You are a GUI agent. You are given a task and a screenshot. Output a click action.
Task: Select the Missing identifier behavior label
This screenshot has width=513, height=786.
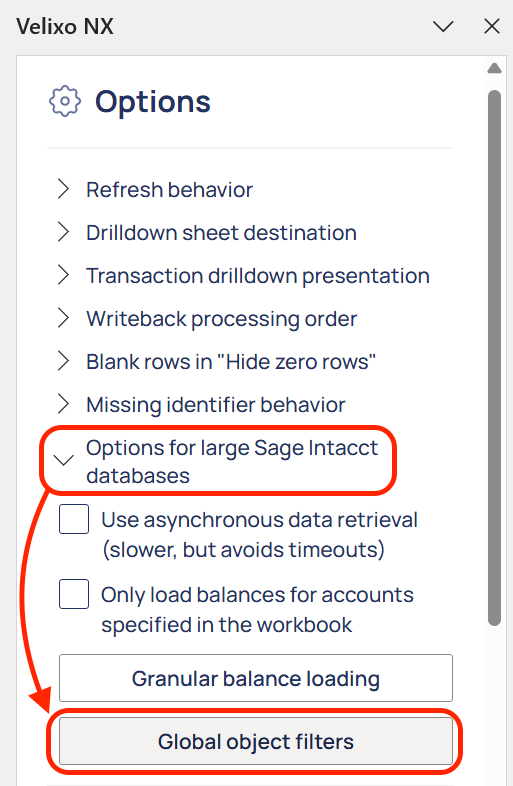(x=216, y=405)
